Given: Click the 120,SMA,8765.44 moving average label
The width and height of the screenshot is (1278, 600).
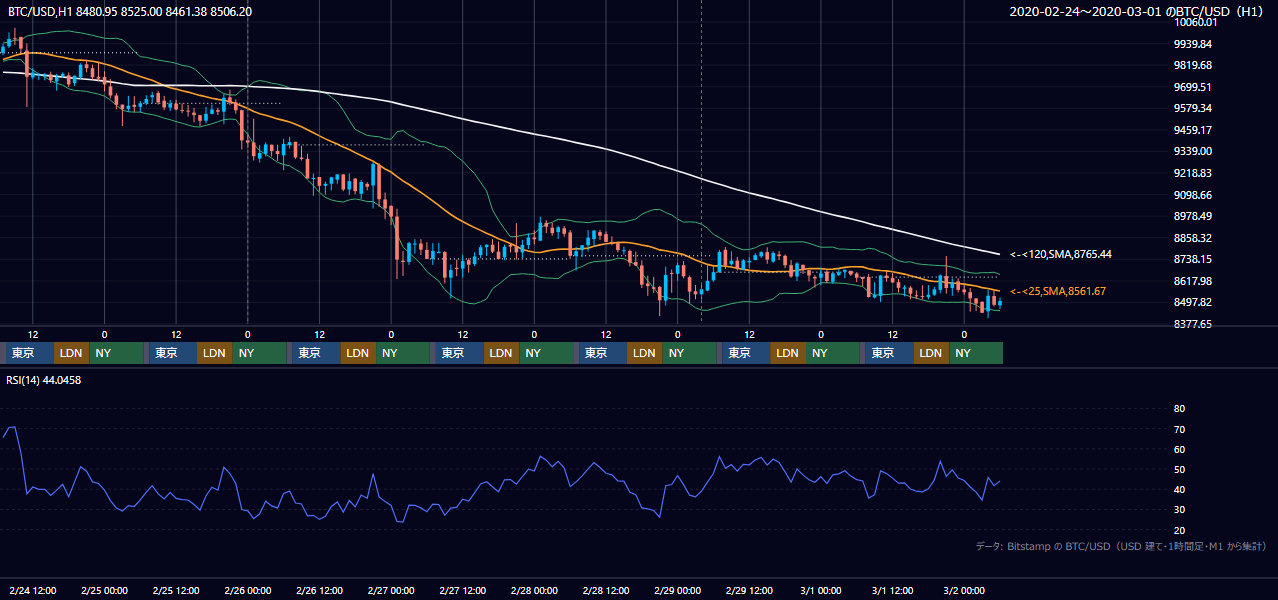Looking at the screenshot, I should 1061,255.
